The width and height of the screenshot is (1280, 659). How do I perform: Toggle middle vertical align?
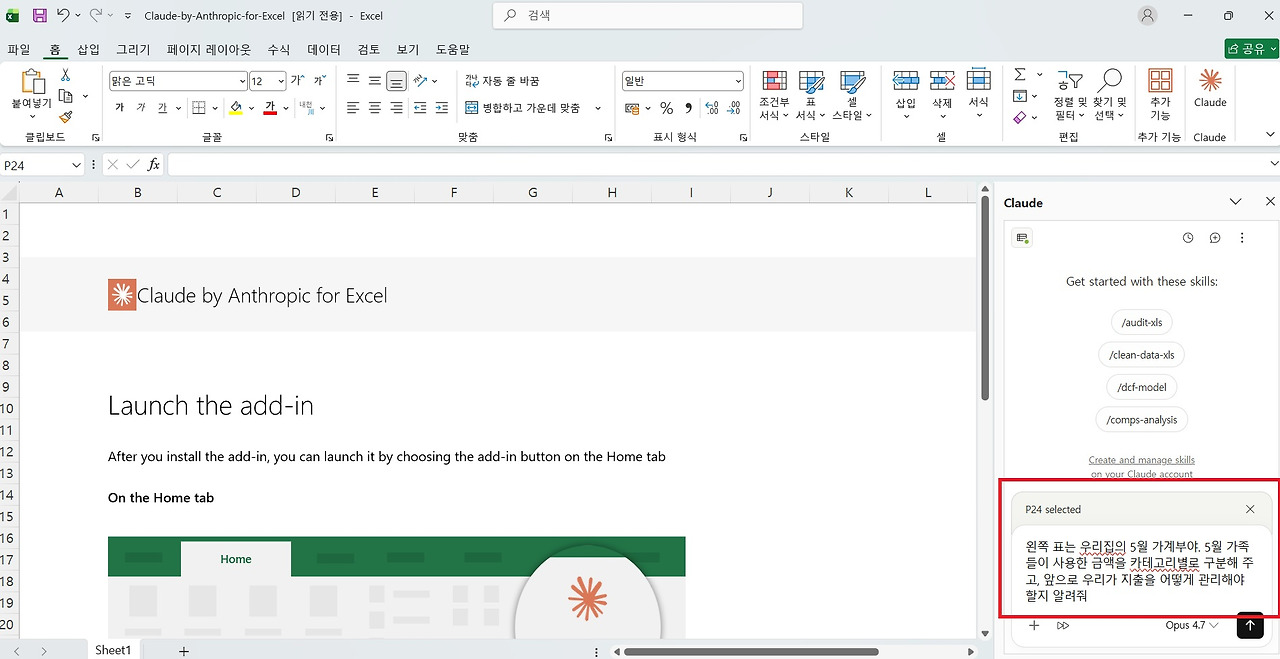374,81
